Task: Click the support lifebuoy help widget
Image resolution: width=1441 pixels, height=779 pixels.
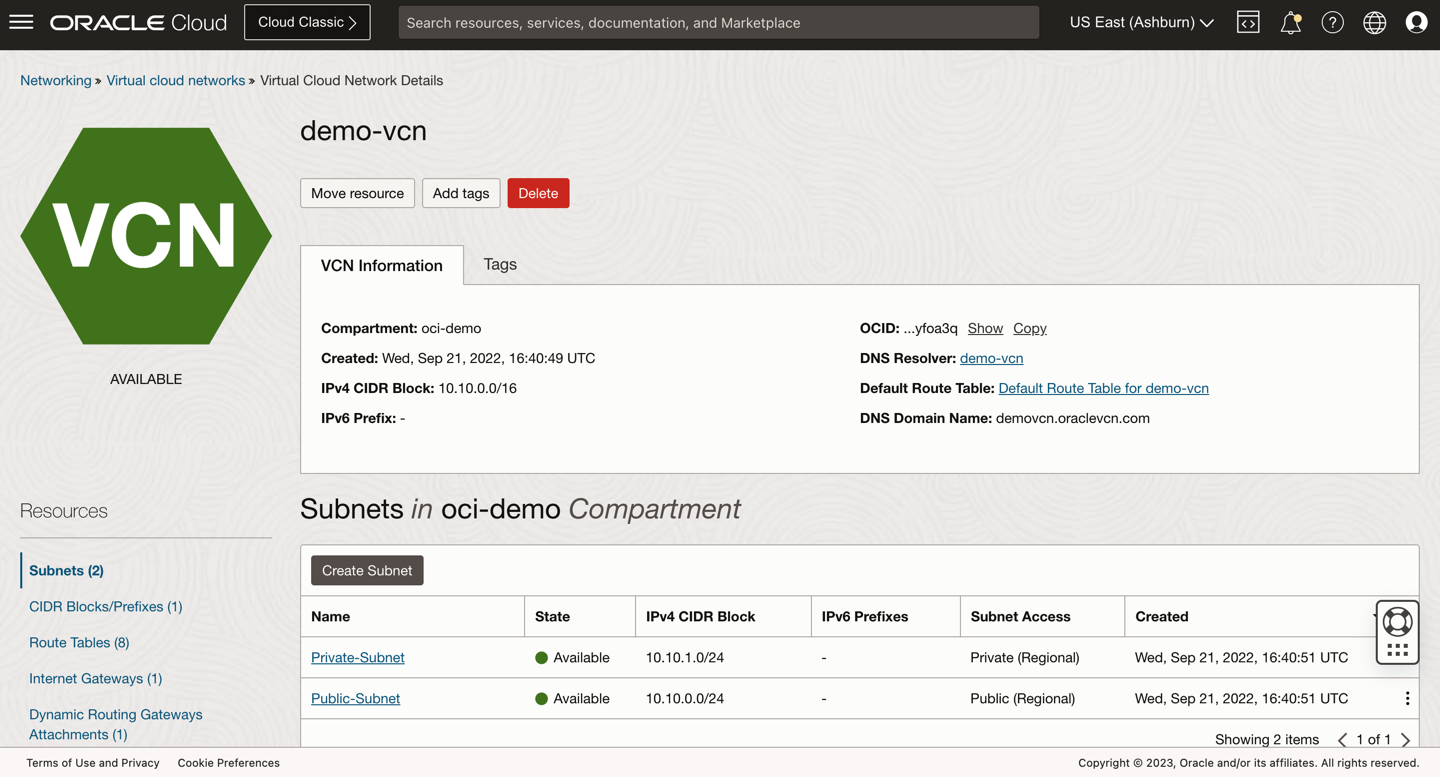Action: pos(1397,622)
